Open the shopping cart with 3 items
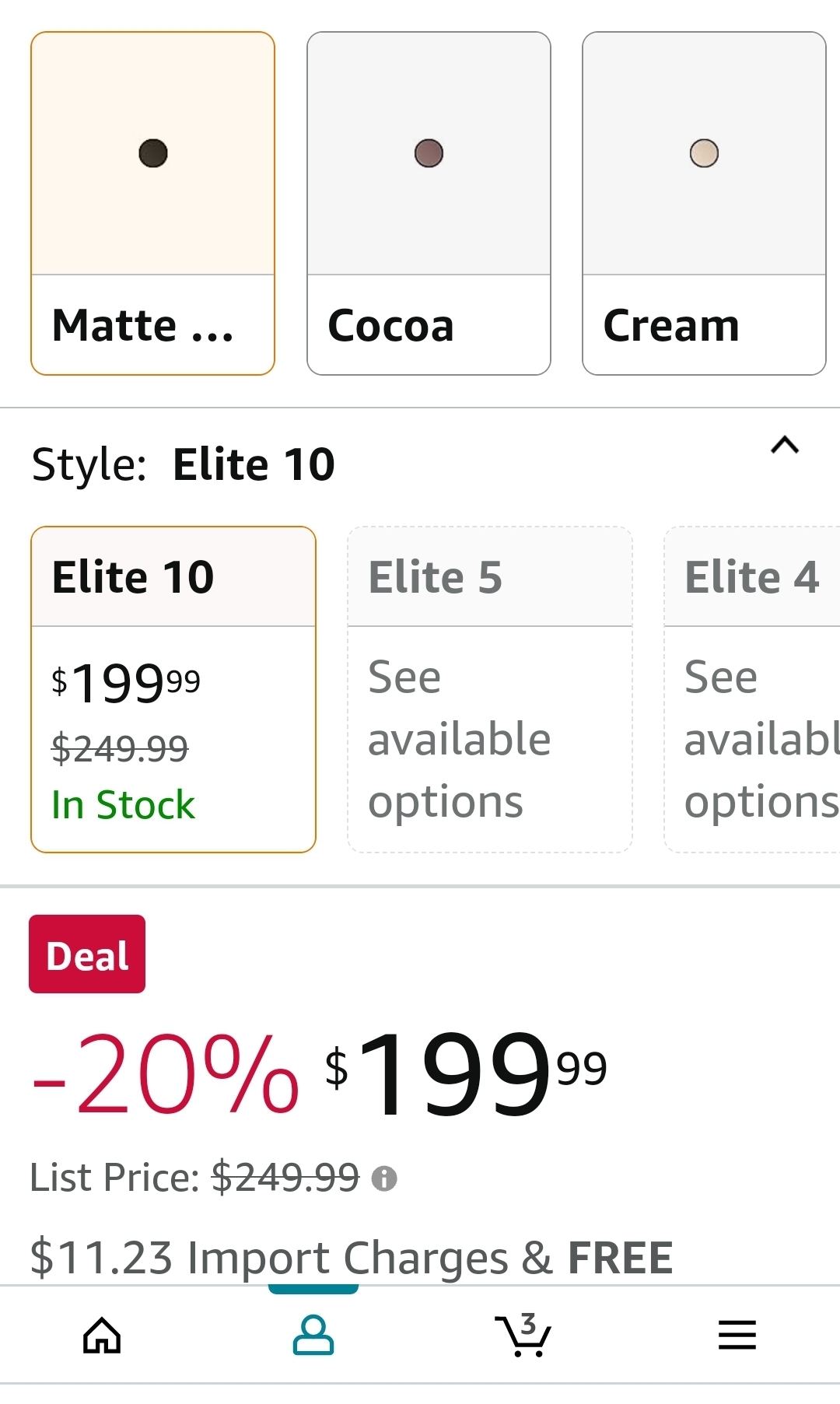 point(523,1335)
